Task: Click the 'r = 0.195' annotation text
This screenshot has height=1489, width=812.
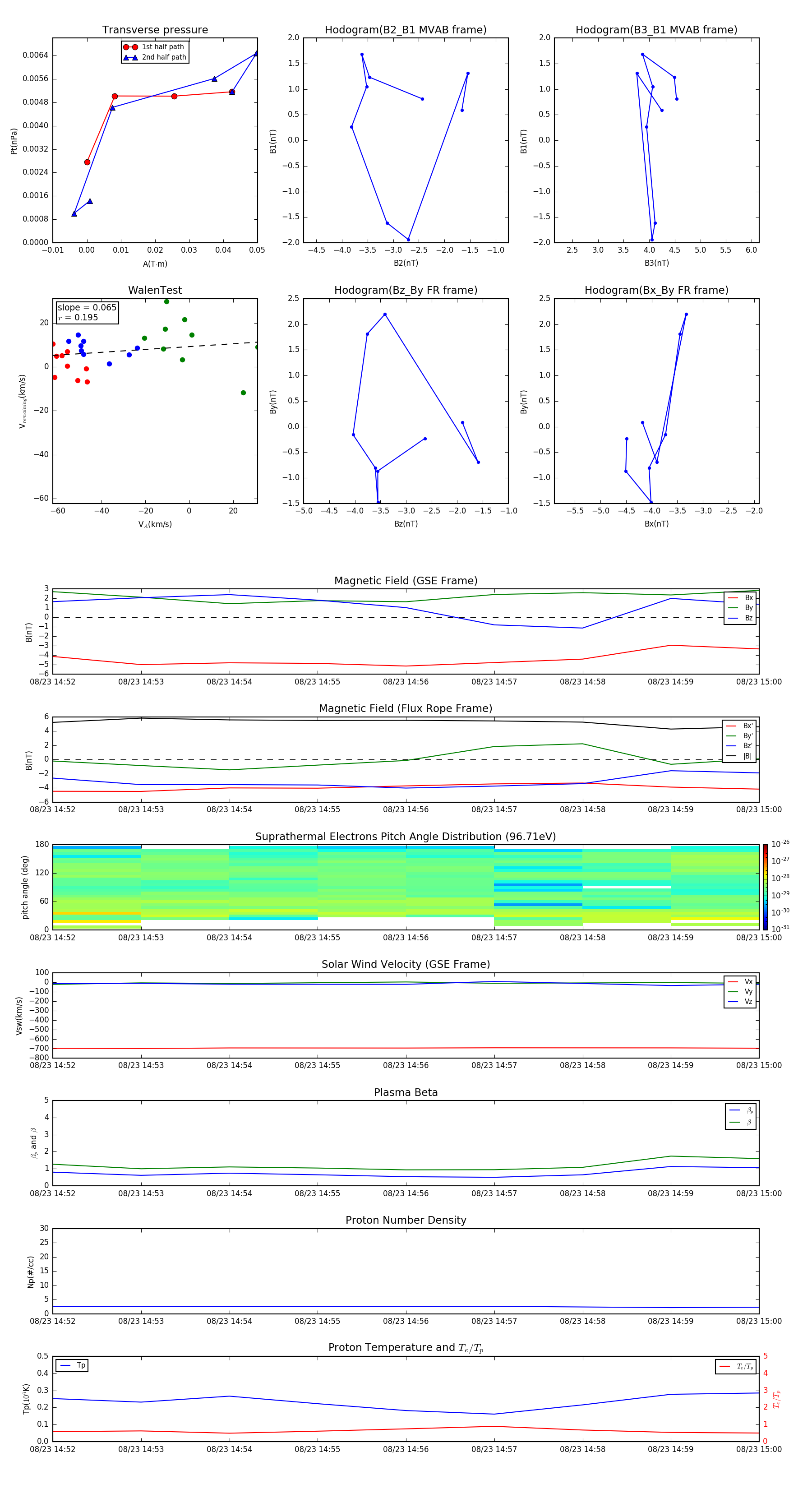Action: pyautogui.click(x=78, y=317)
